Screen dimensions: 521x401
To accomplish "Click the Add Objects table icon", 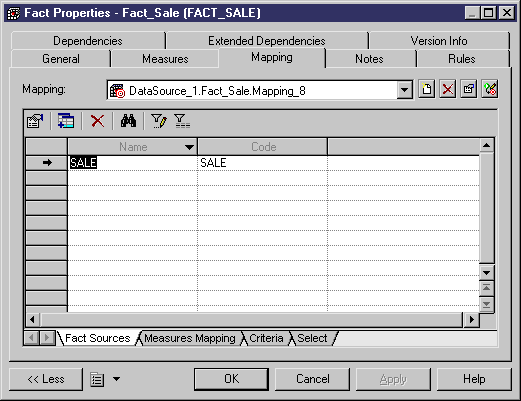I will pos(66,121).
